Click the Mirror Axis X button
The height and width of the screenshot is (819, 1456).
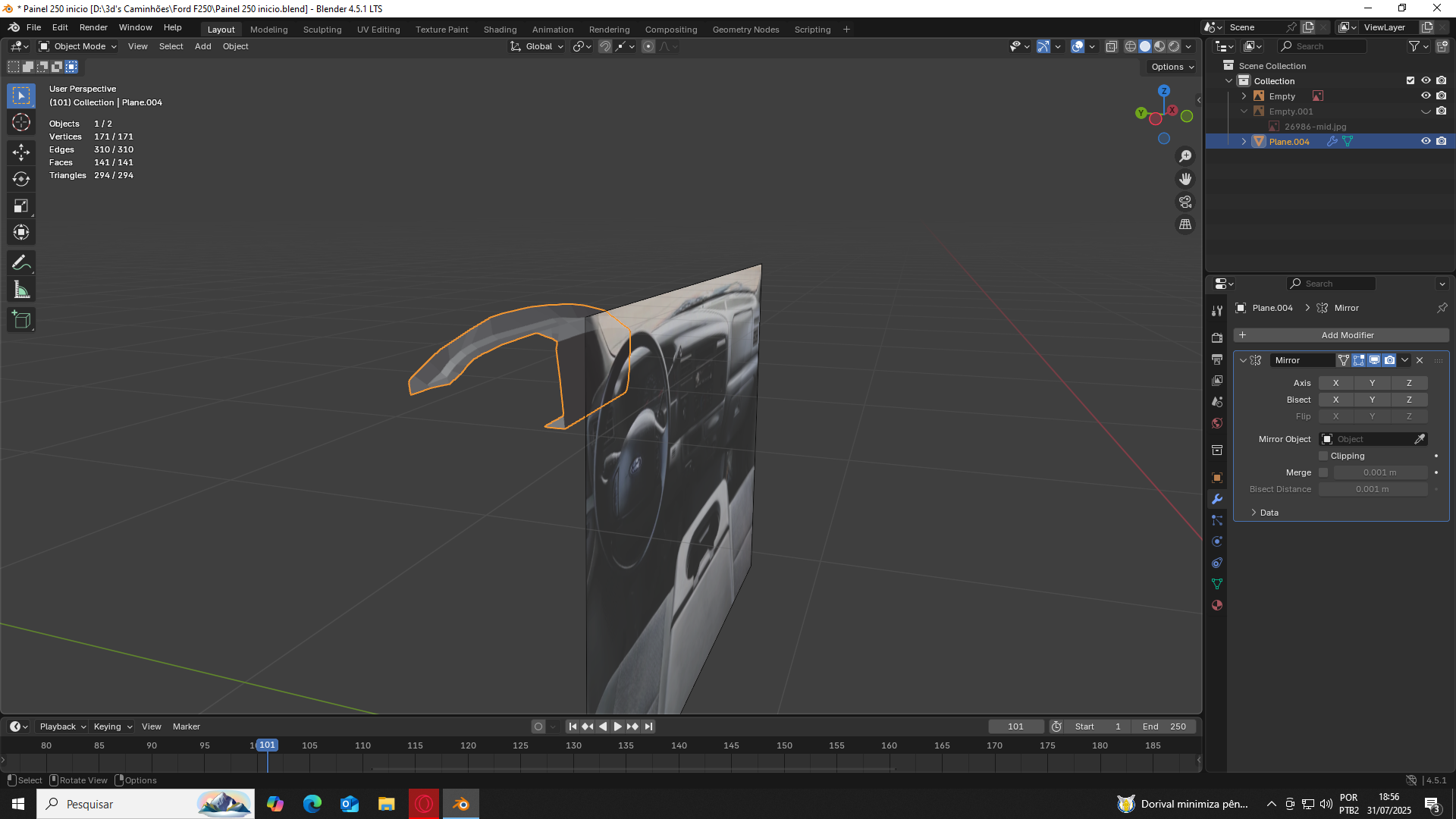point(1335,383)
